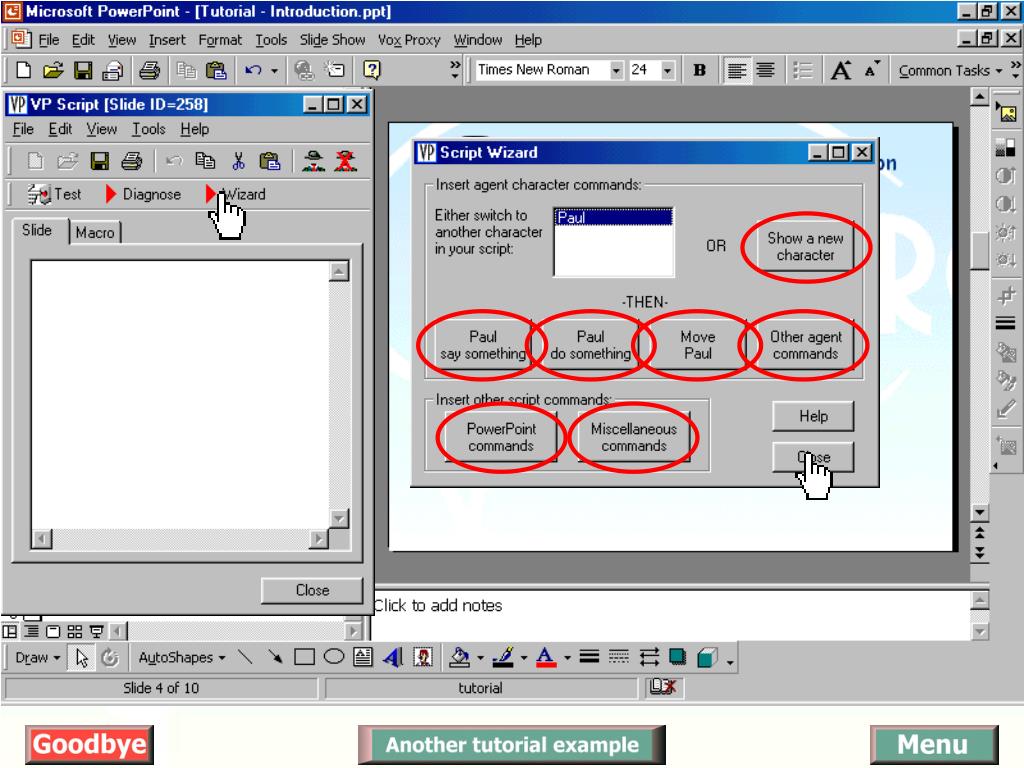Open the Fill Color dropdown arrow

(481, 658)
